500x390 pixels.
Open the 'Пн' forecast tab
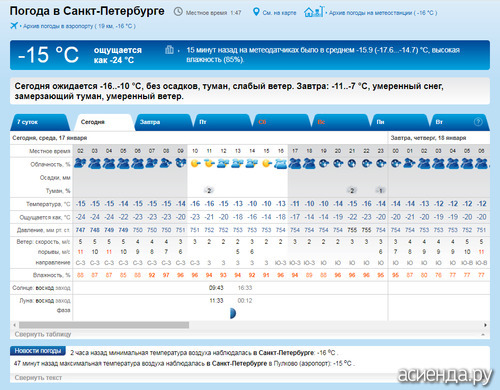[399, 122]
